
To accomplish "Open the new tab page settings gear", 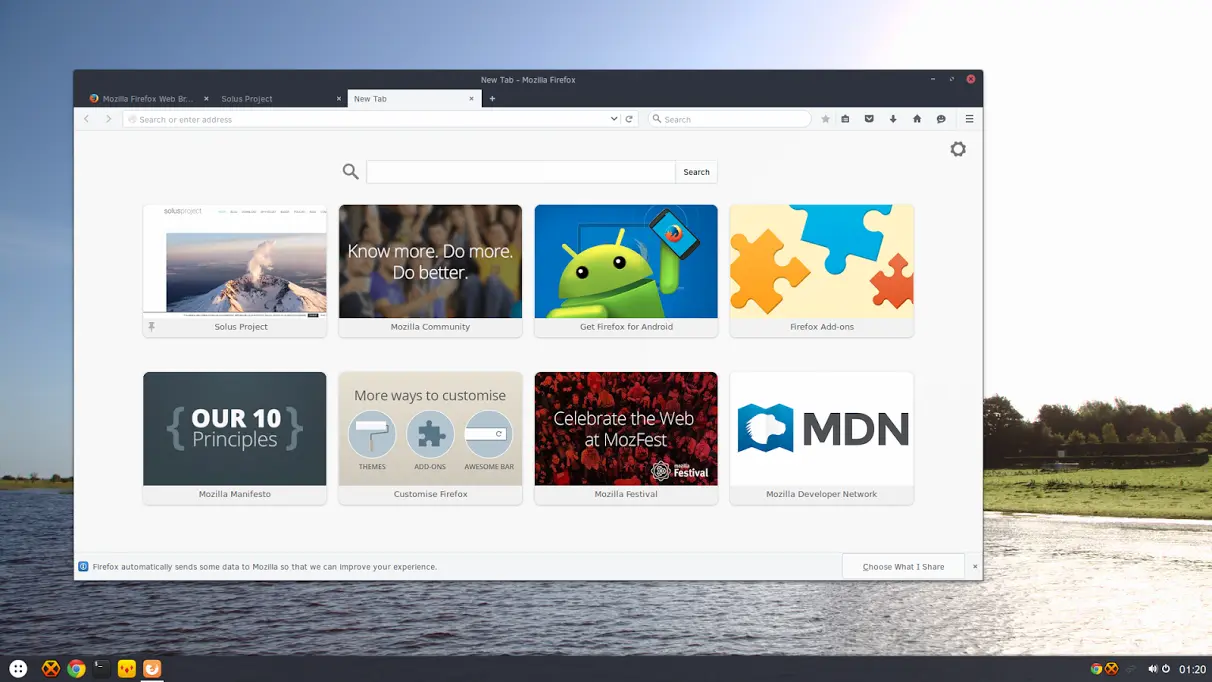I will click(958, 149).
